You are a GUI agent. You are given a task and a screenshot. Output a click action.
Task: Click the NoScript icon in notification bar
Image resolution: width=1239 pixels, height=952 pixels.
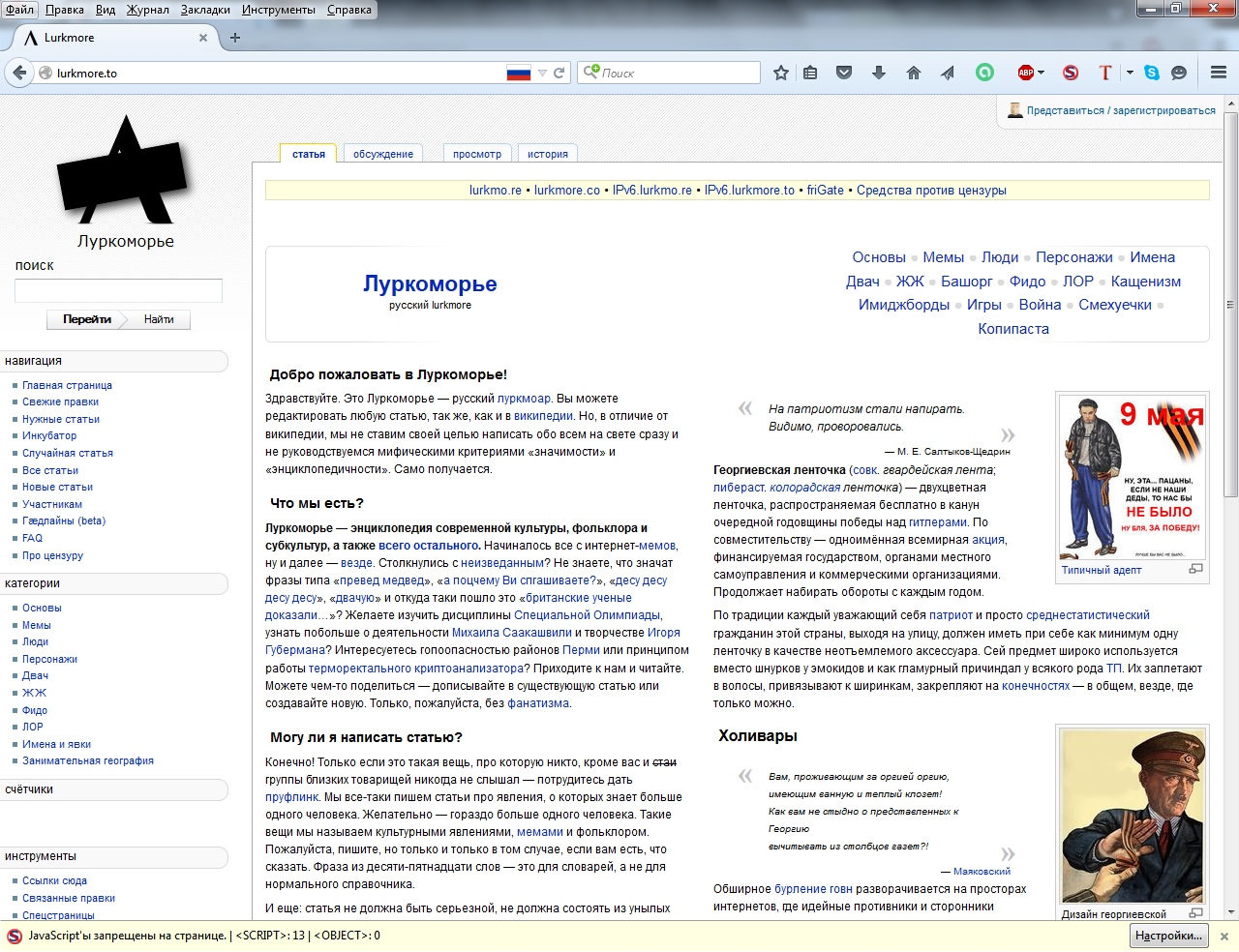pos(15,937)
